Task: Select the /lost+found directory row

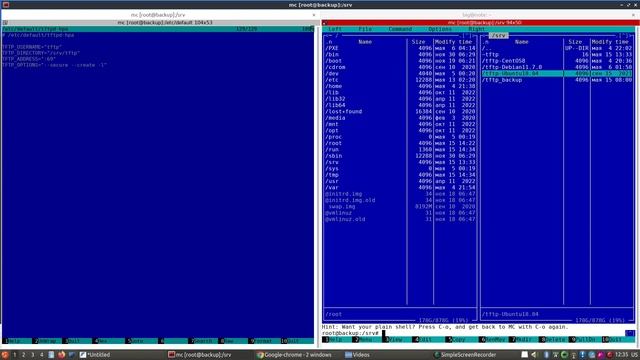Action: point(400,111)
